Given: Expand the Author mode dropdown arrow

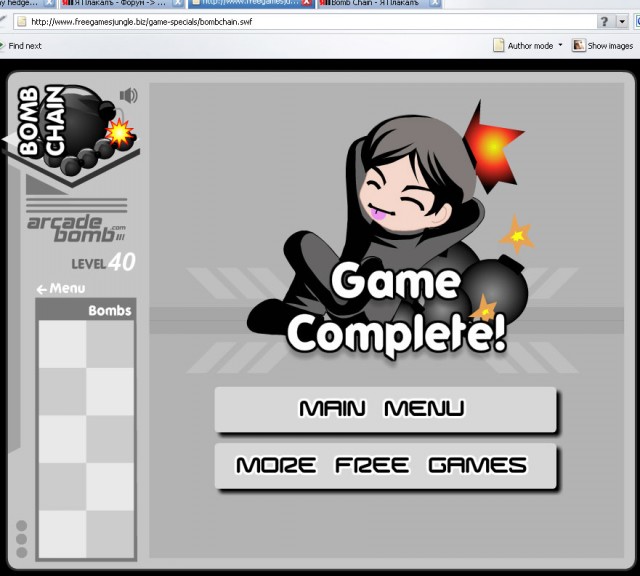Looking at the screenshot, I should click(560, 45).
